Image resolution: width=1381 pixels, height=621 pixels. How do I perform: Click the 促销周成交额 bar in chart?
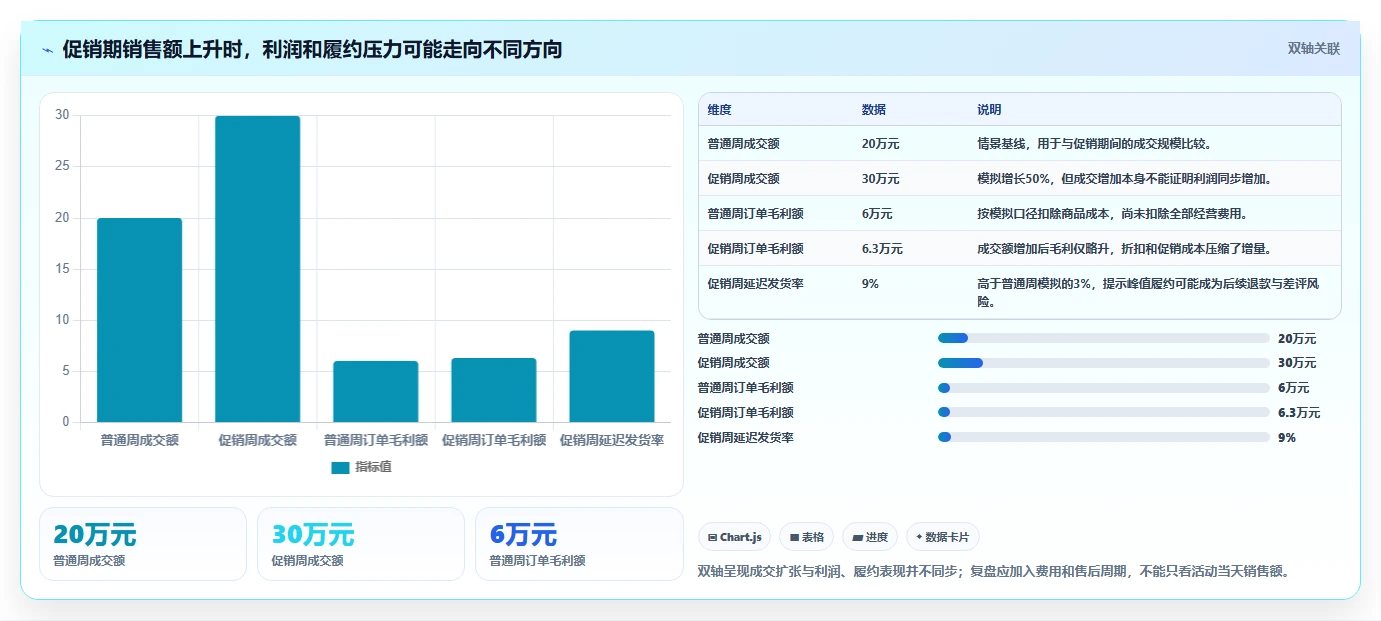click(257, 269)
